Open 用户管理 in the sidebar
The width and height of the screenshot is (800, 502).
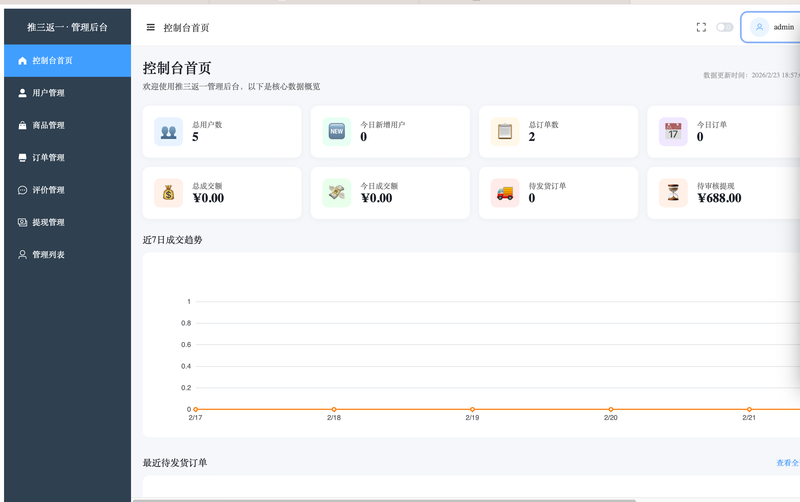(x=48, y=93)
